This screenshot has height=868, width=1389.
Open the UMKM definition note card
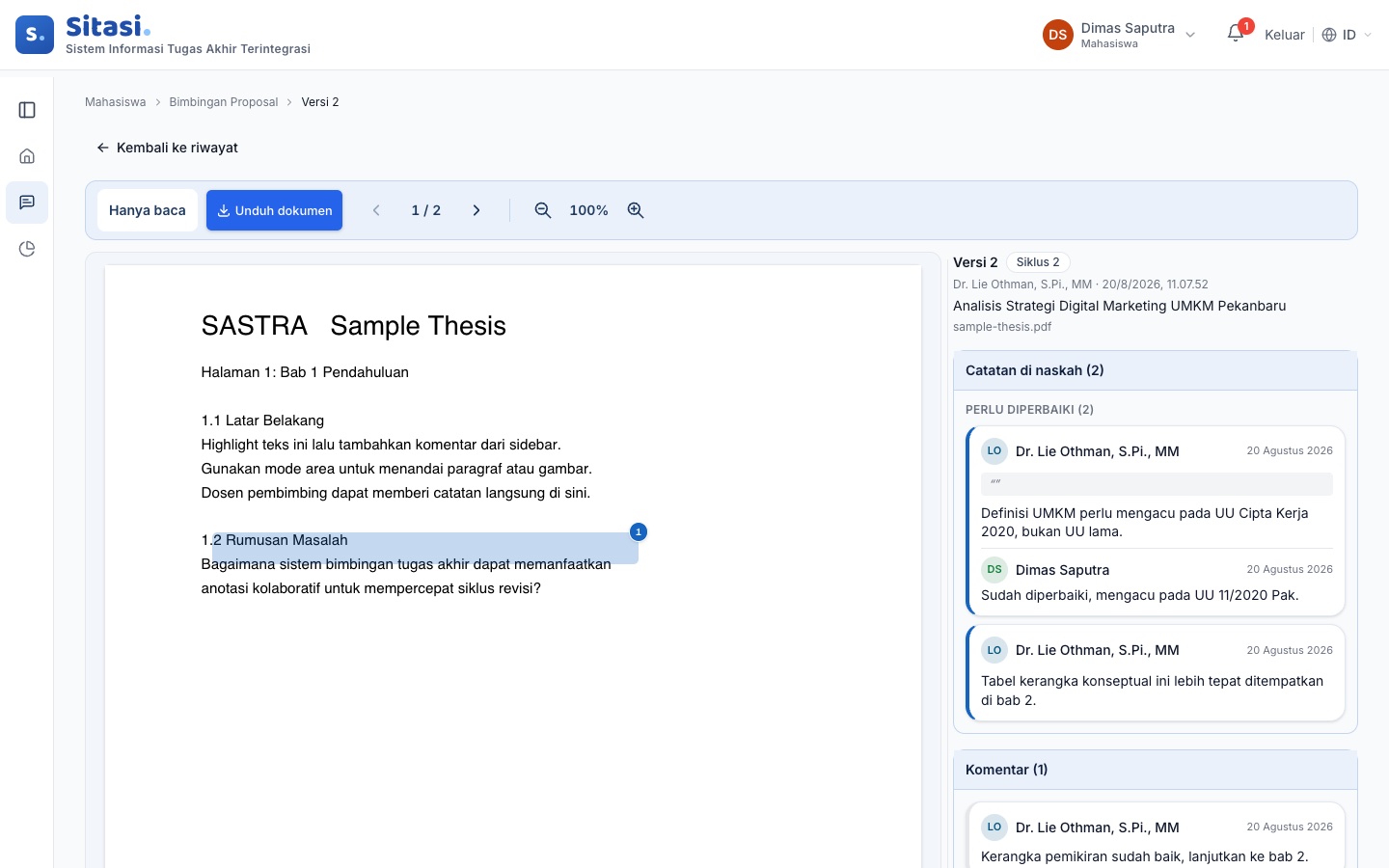[1156, 521]
